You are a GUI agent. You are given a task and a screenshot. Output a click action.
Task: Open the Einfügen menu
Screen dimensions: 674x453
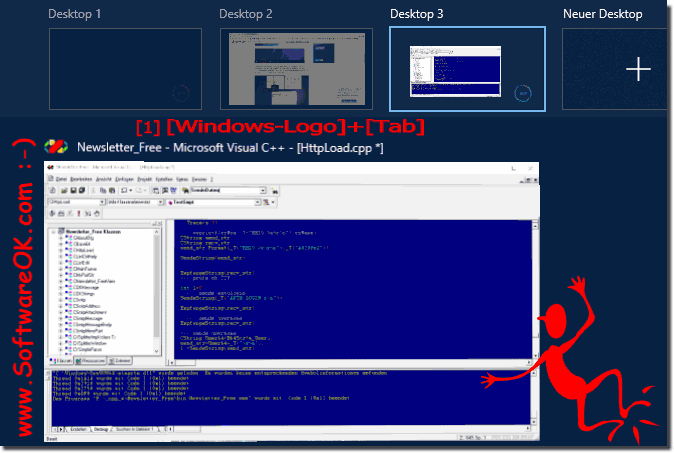(124, 179)
